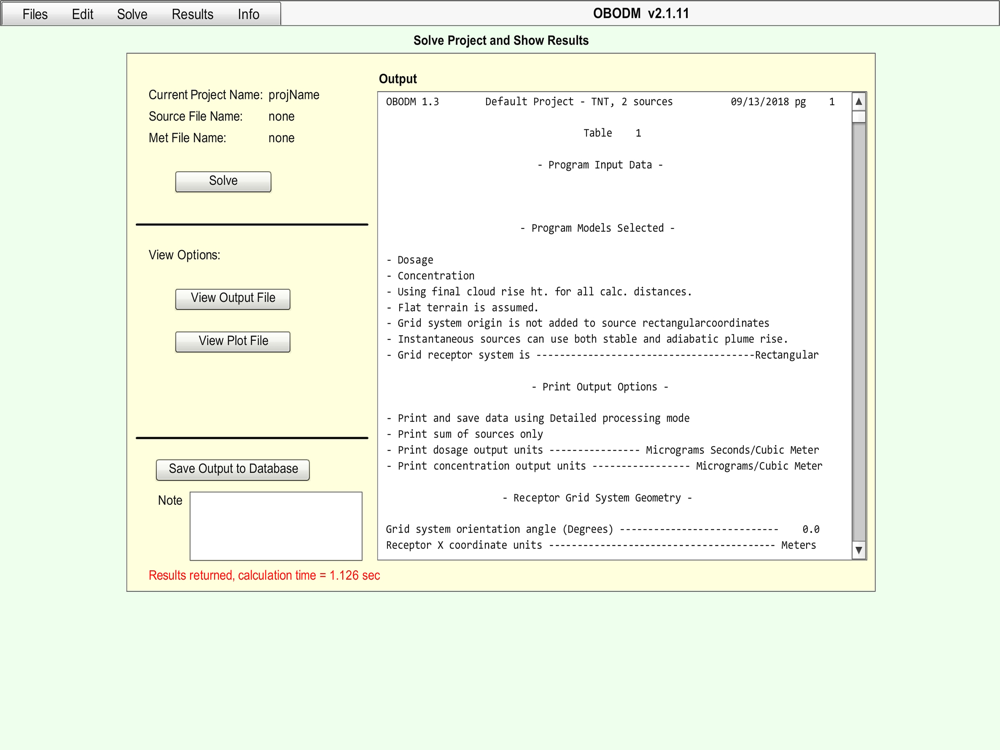Grab the output scrollbar thumb

click(858, 117)
